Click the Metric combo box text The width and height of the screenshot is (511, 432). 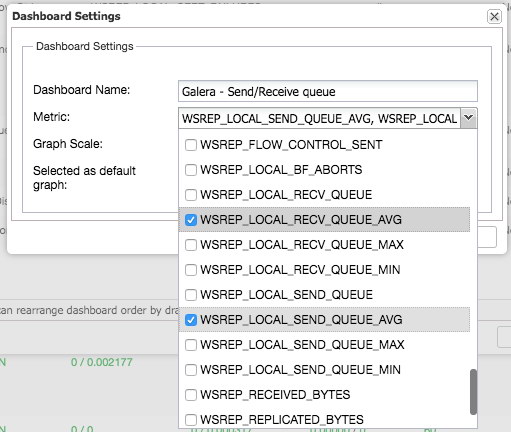[x=320, y=118]
